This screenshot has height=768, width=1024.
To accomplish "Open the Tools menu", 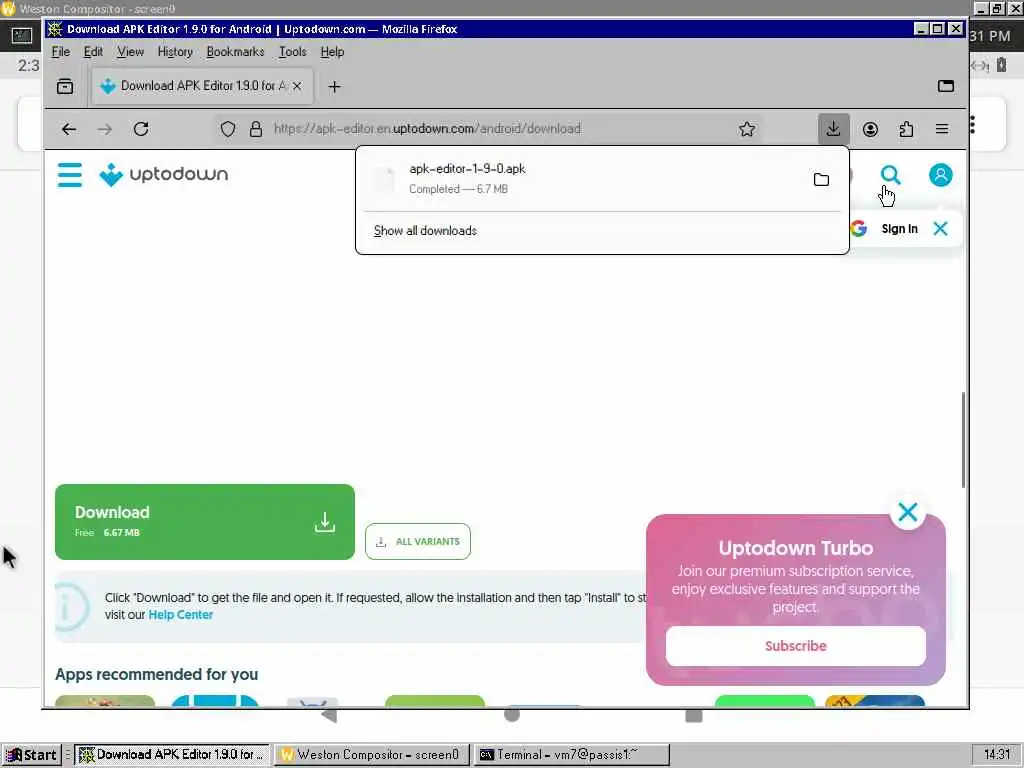I will 293,52.
